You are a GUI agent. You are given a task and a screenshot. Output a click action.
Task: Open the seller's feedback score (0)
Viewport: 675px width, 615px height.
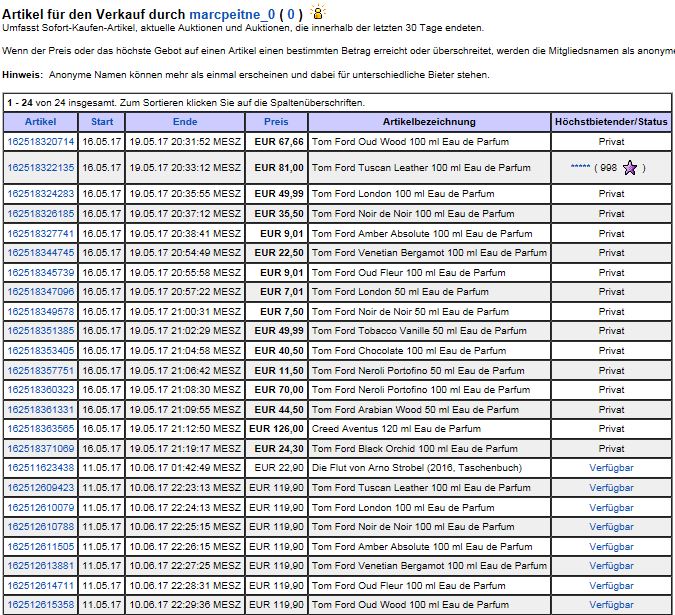(291, 15)
